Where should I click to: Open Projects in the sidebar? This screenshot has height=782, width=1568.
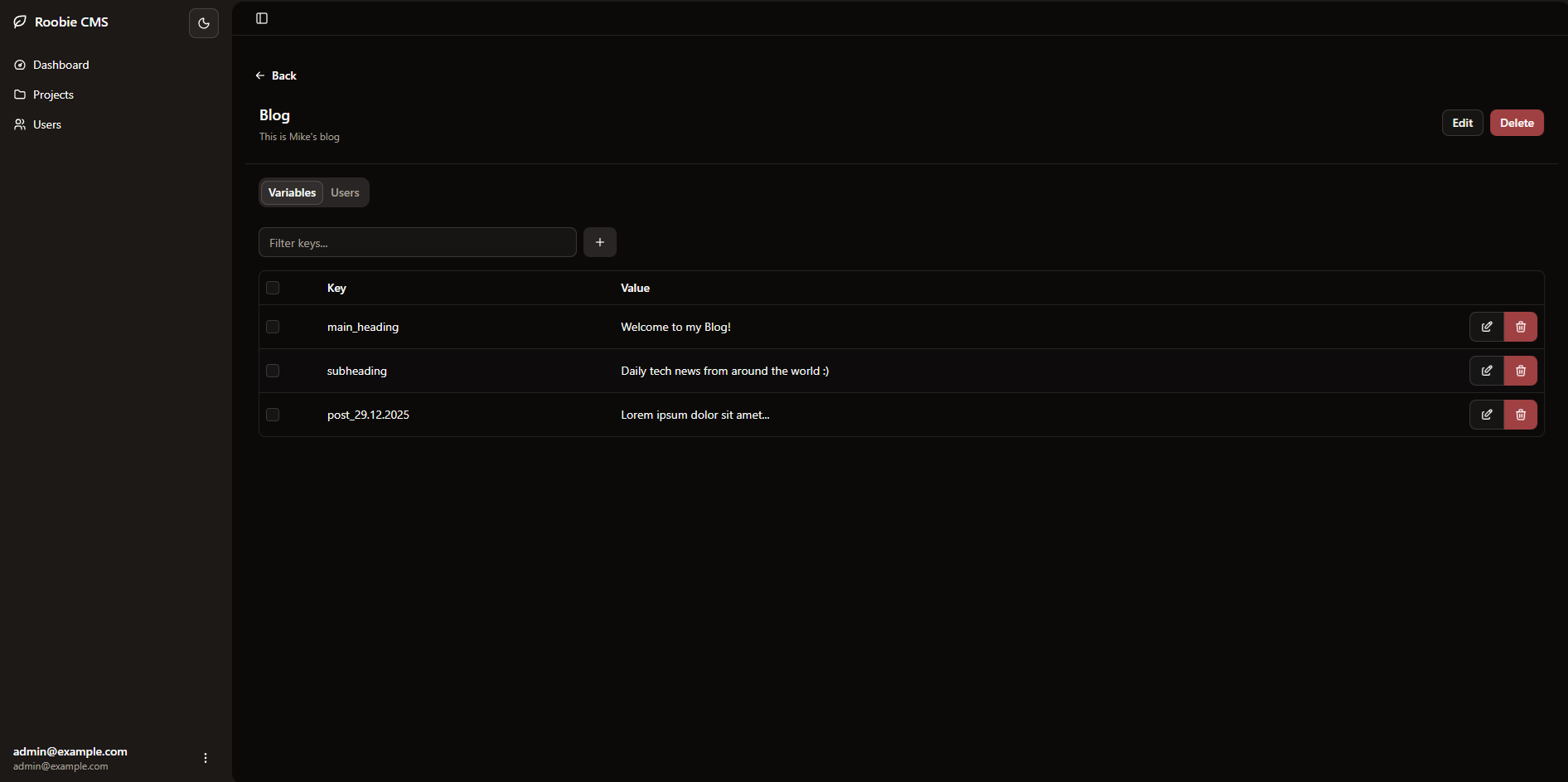click(53, 95)
